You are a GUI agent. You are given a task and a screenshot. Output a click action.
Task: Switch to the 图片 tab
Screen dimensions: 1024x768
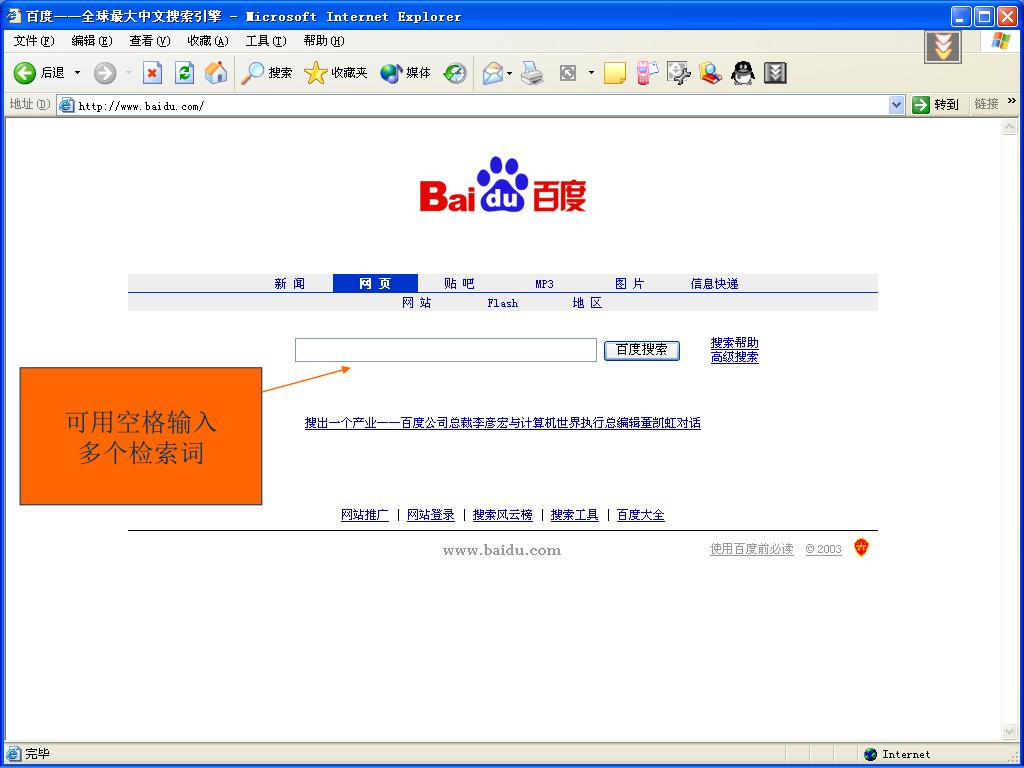(x=630, y=283)
